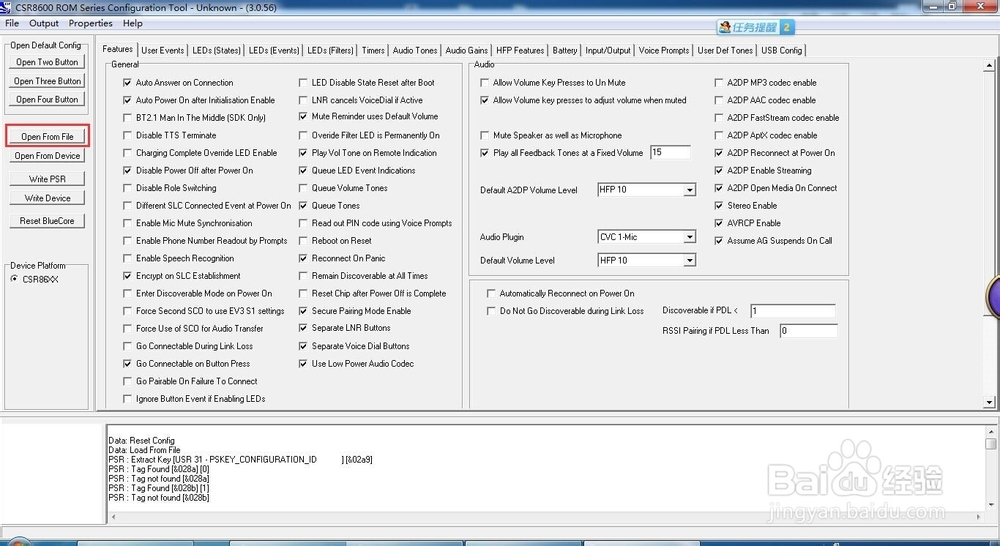
Task: Switch to HFP Features tab
Action: (x=520, y=50)
